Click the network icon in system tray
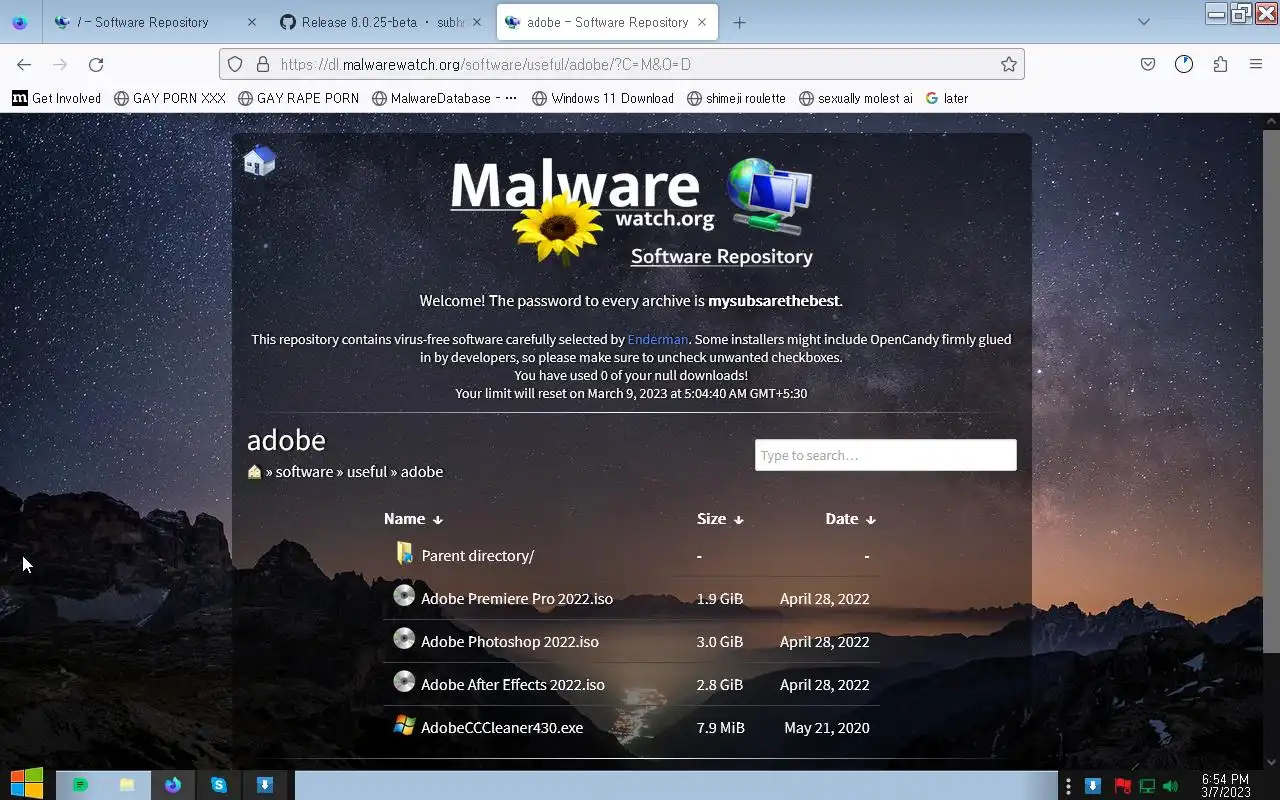Image resolution: width=1280 pixels, height=800 pixels. (1147, 786)
